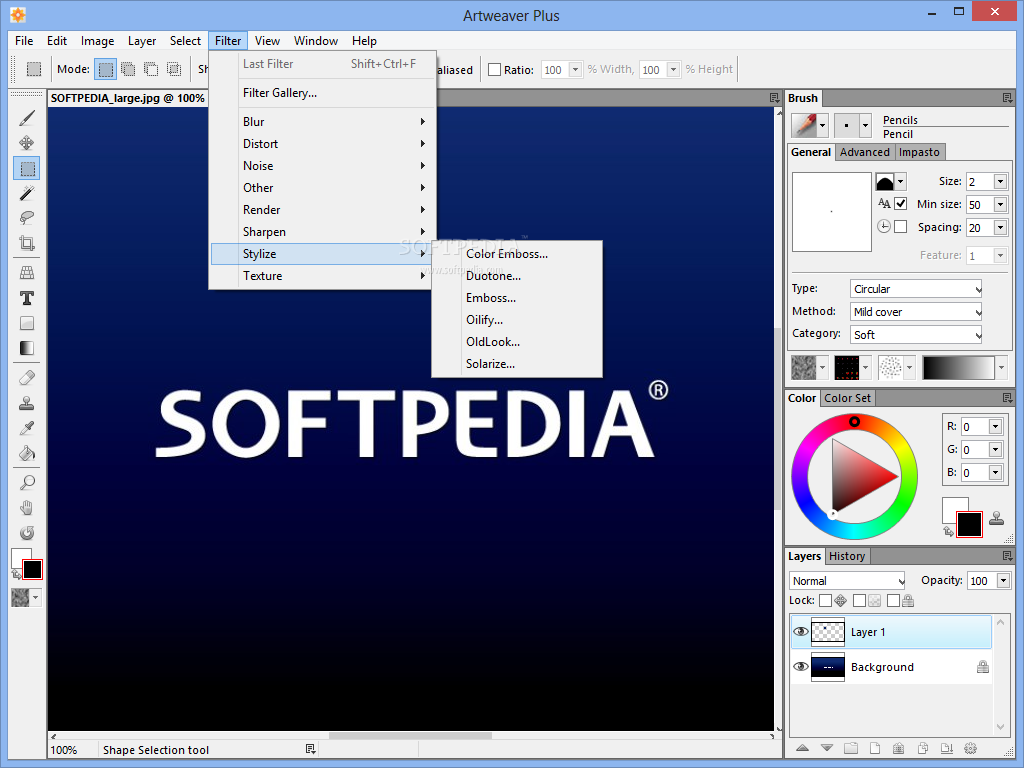Switch to the Advanced brush tab

[x=865, y=152]
